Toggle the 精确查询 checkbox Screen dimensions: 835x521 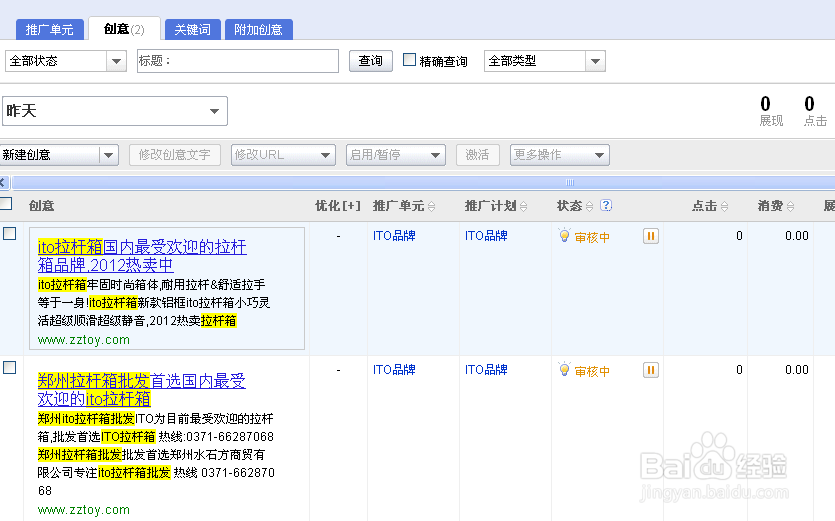coord(410,60)
